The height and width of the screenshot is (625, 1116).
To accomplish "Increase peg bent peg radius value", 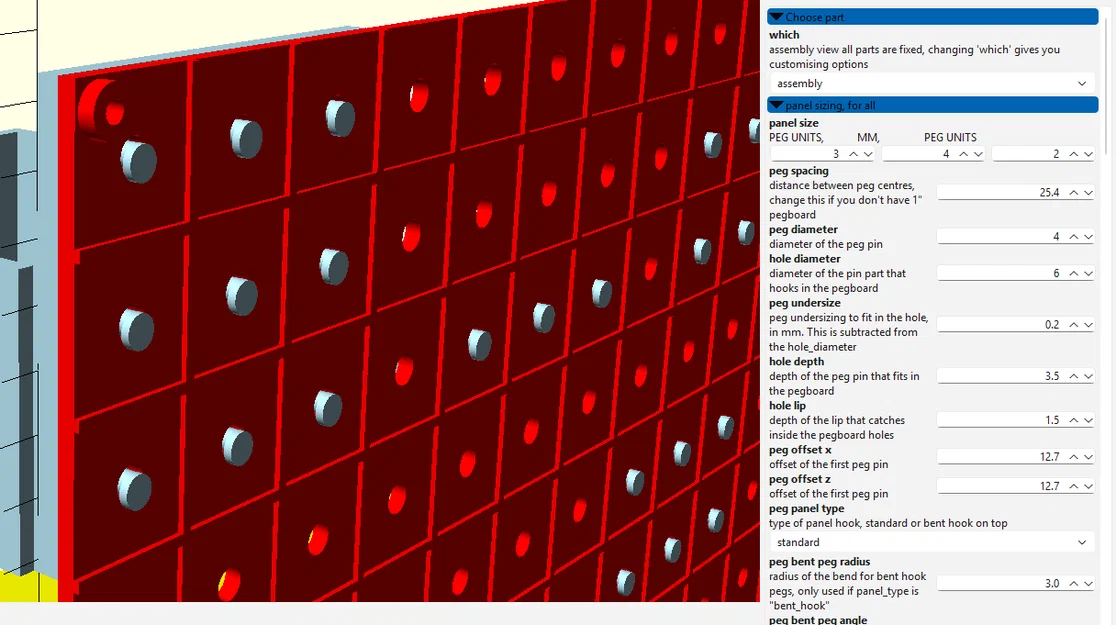I will click(x=1073, y=584).
